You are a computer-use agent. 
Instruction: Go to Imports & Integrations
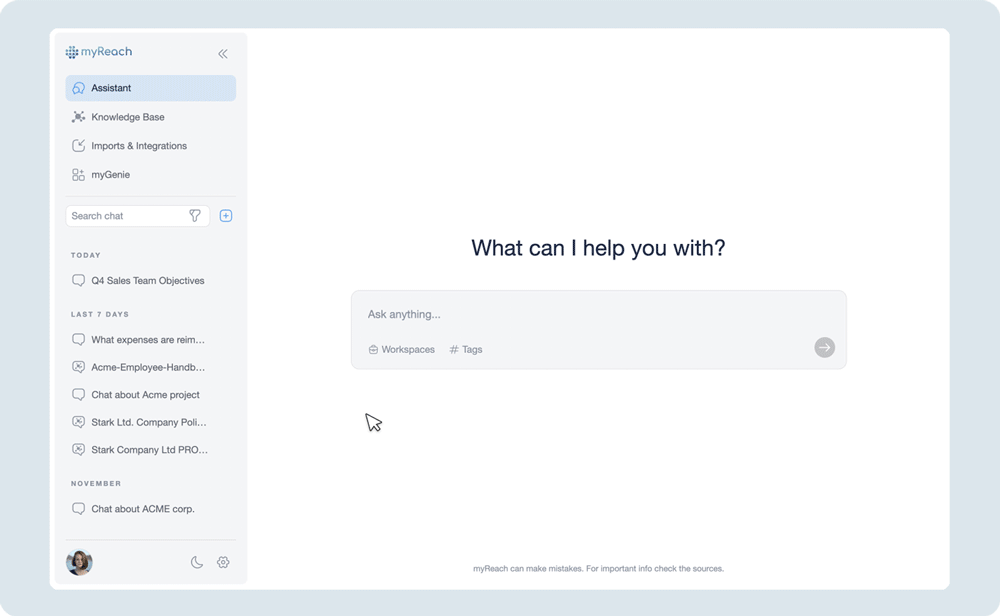(138, 145)
